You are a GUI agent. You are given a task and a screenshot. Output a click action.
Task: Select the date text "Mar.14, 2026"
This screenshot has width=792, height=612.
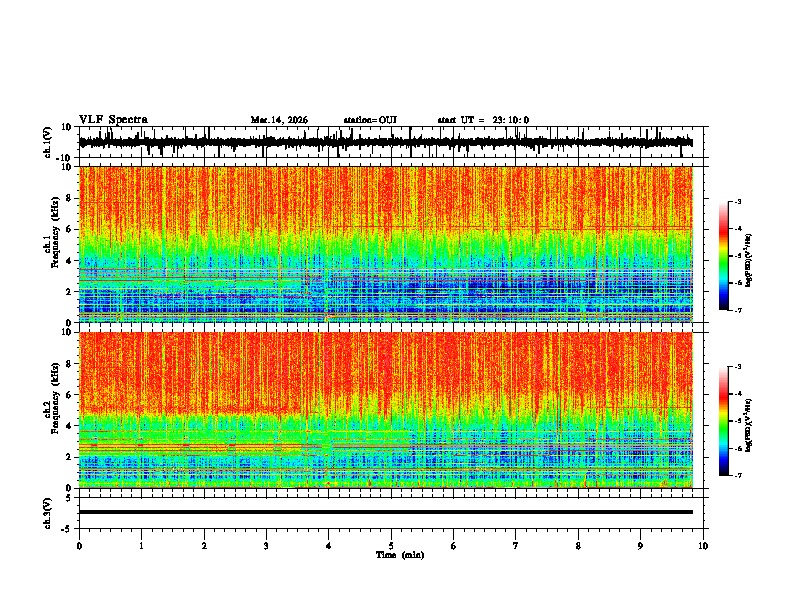point(279,120)
